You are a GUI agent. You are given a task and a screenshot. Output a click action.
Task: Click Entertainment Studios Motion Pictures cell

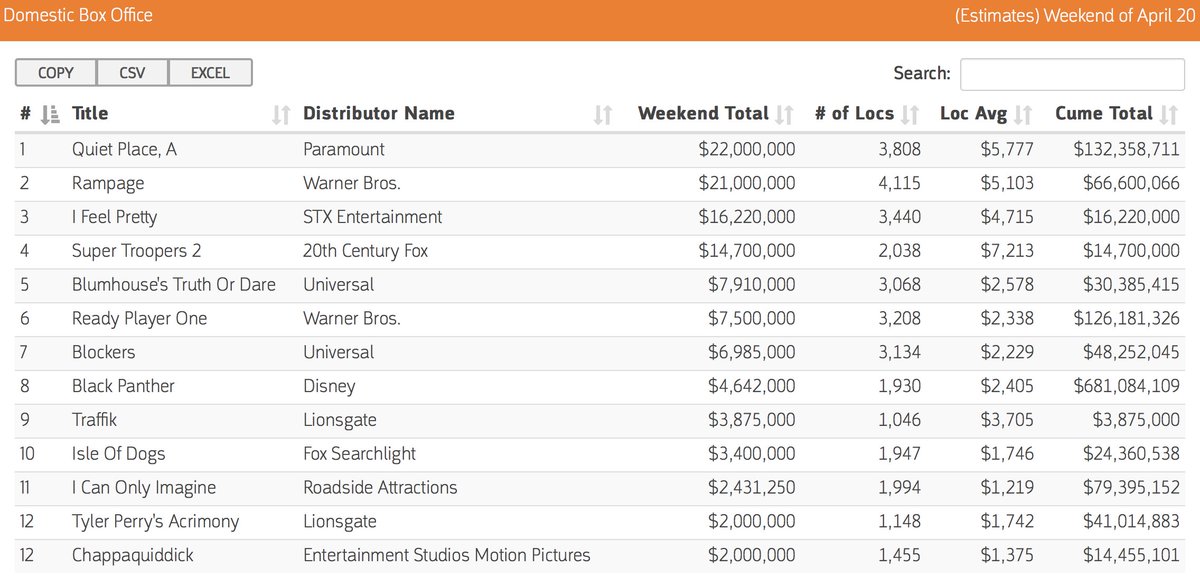[x=447, y=555]
